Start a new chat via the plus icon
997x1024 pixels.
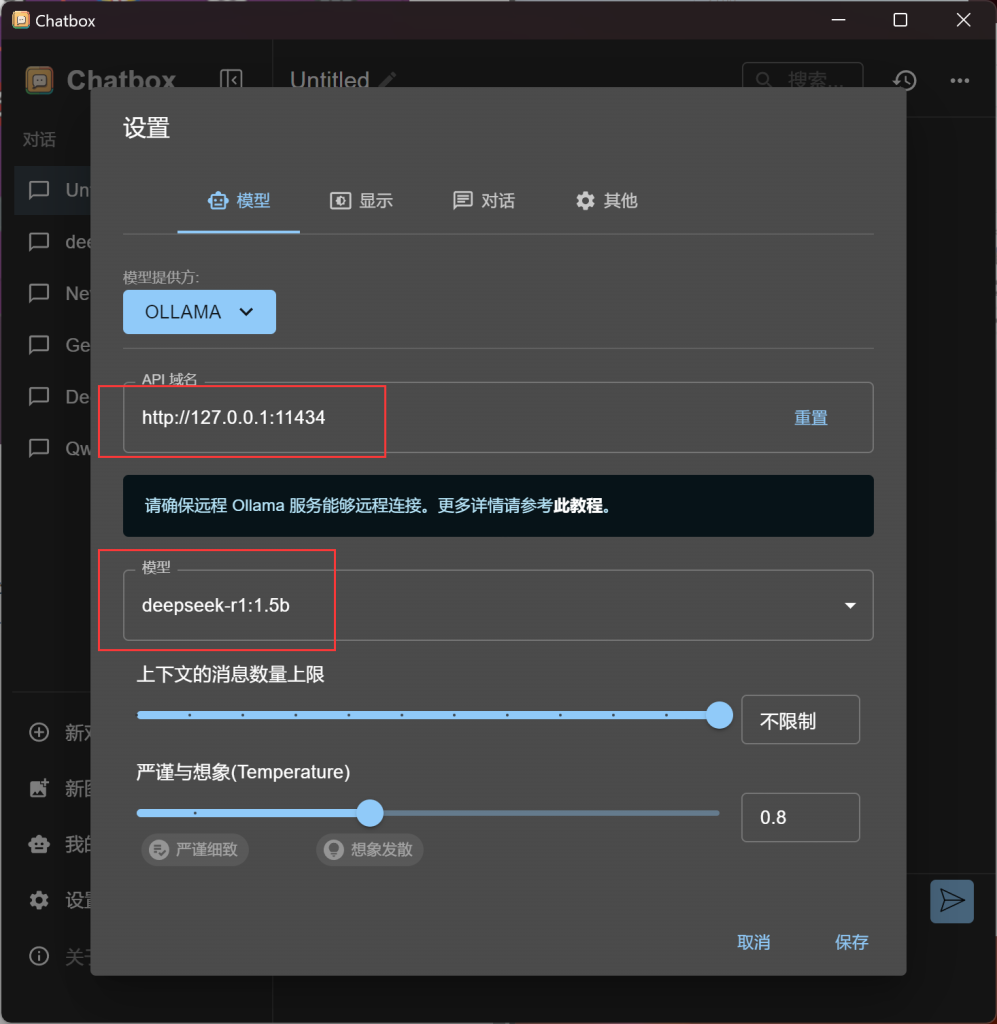[x=39, y=732]
